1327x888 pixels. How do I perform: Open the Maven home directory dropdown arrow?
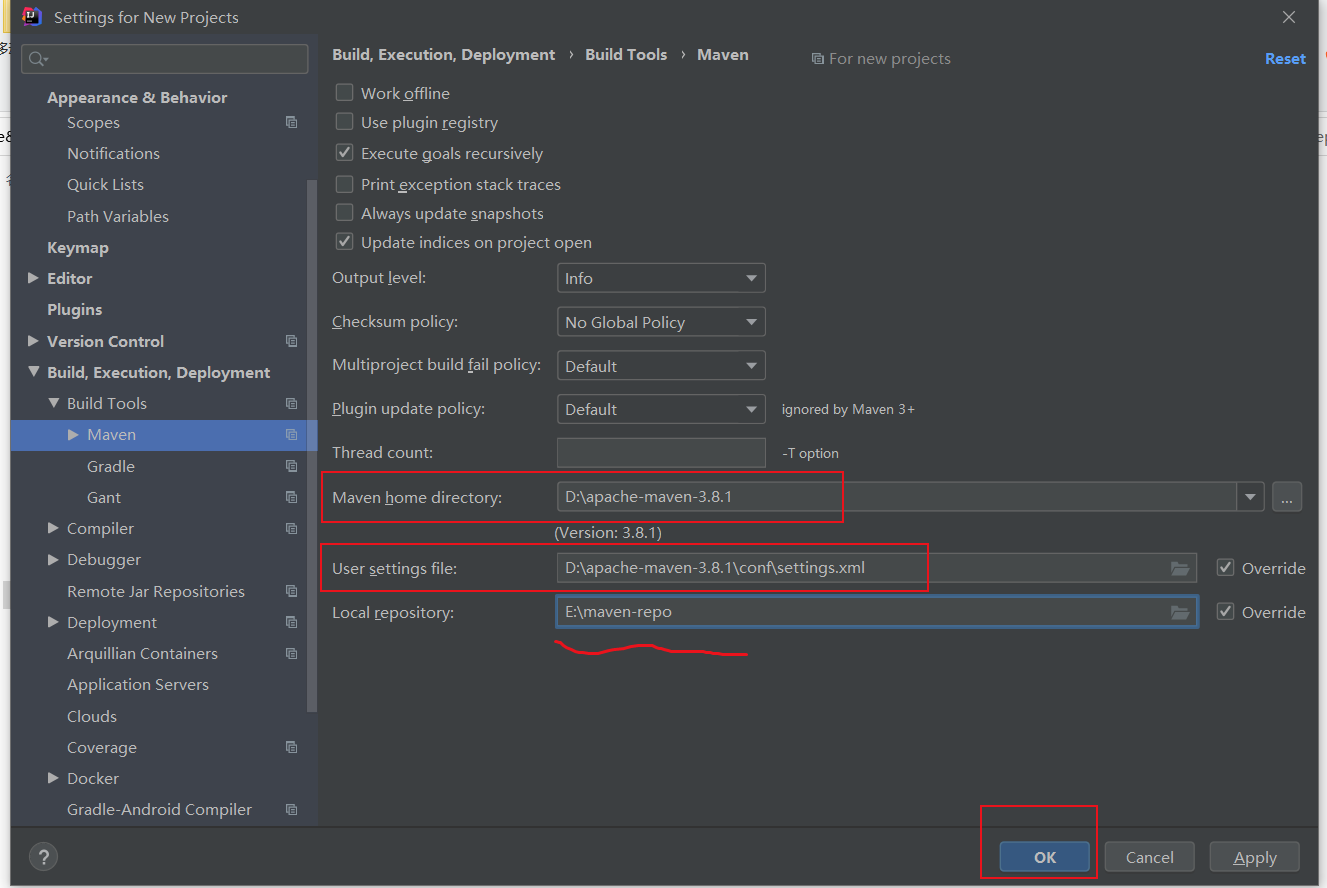point(1250,497)
